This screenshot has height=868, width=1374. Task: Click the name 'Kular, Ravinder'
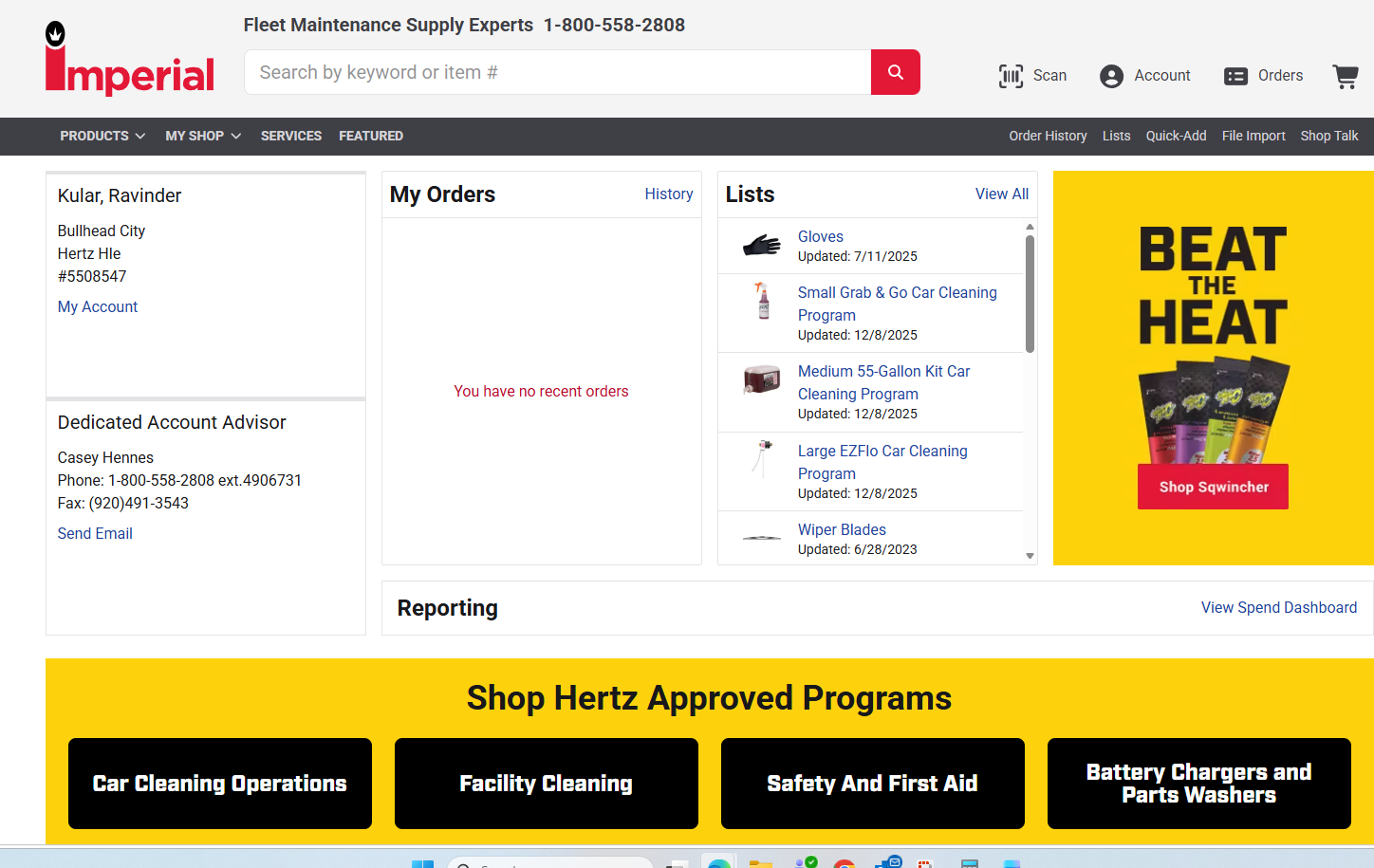click(x=120, y=195)
